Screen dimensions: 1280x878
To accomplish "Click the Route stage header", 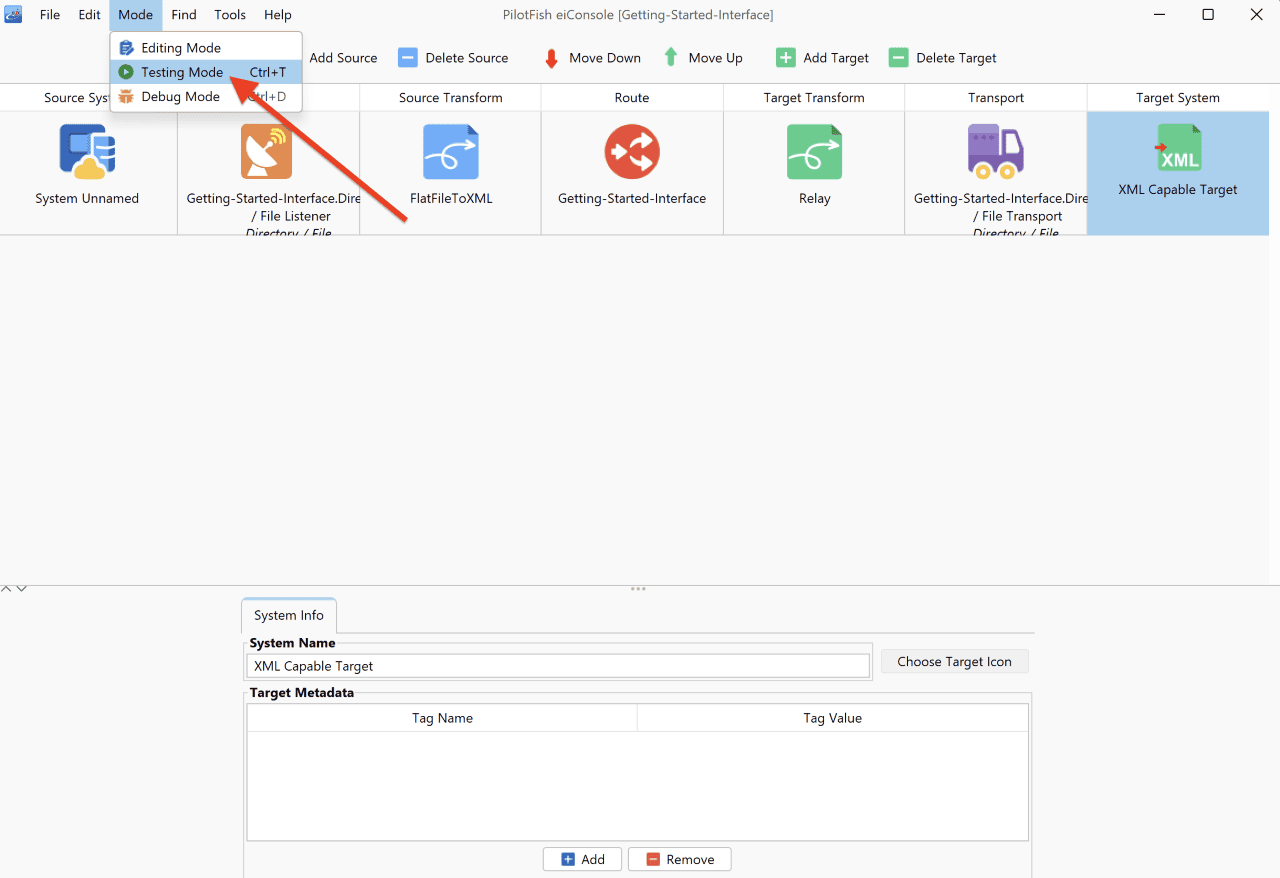I will pyautogui.click(x=632, y=97).
